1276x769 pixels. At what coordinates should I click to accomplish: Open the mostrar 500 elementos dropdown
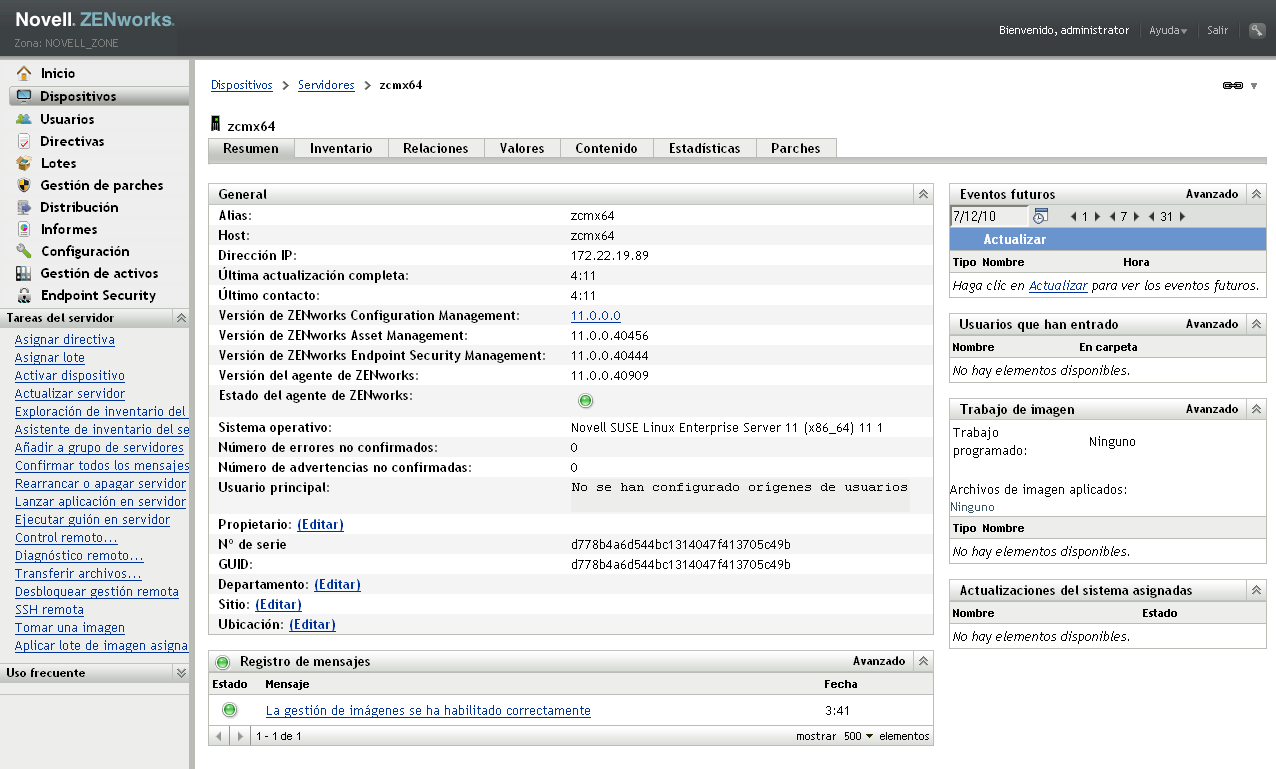pyautogui.click(x=856, y=736)
